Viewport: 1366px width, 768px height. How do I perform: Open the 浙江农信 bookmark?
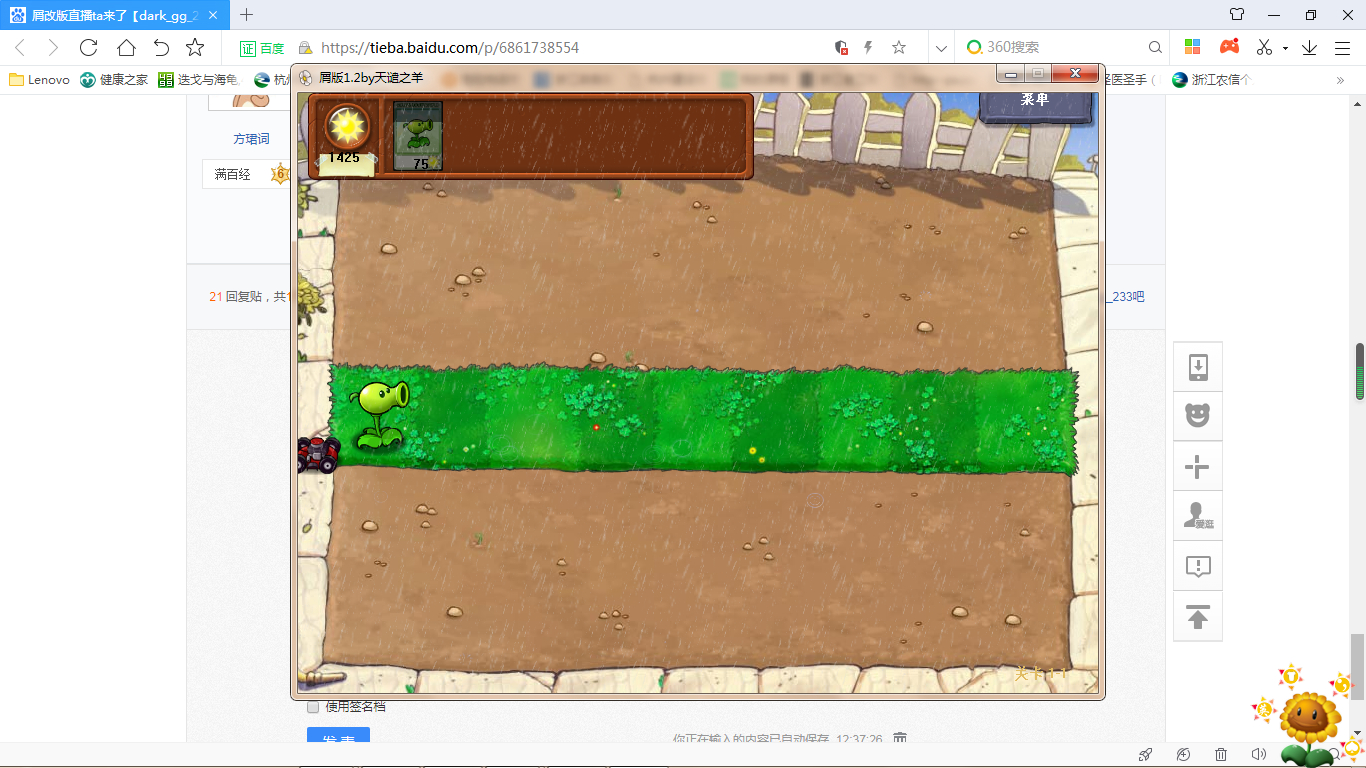(1211, 80)
